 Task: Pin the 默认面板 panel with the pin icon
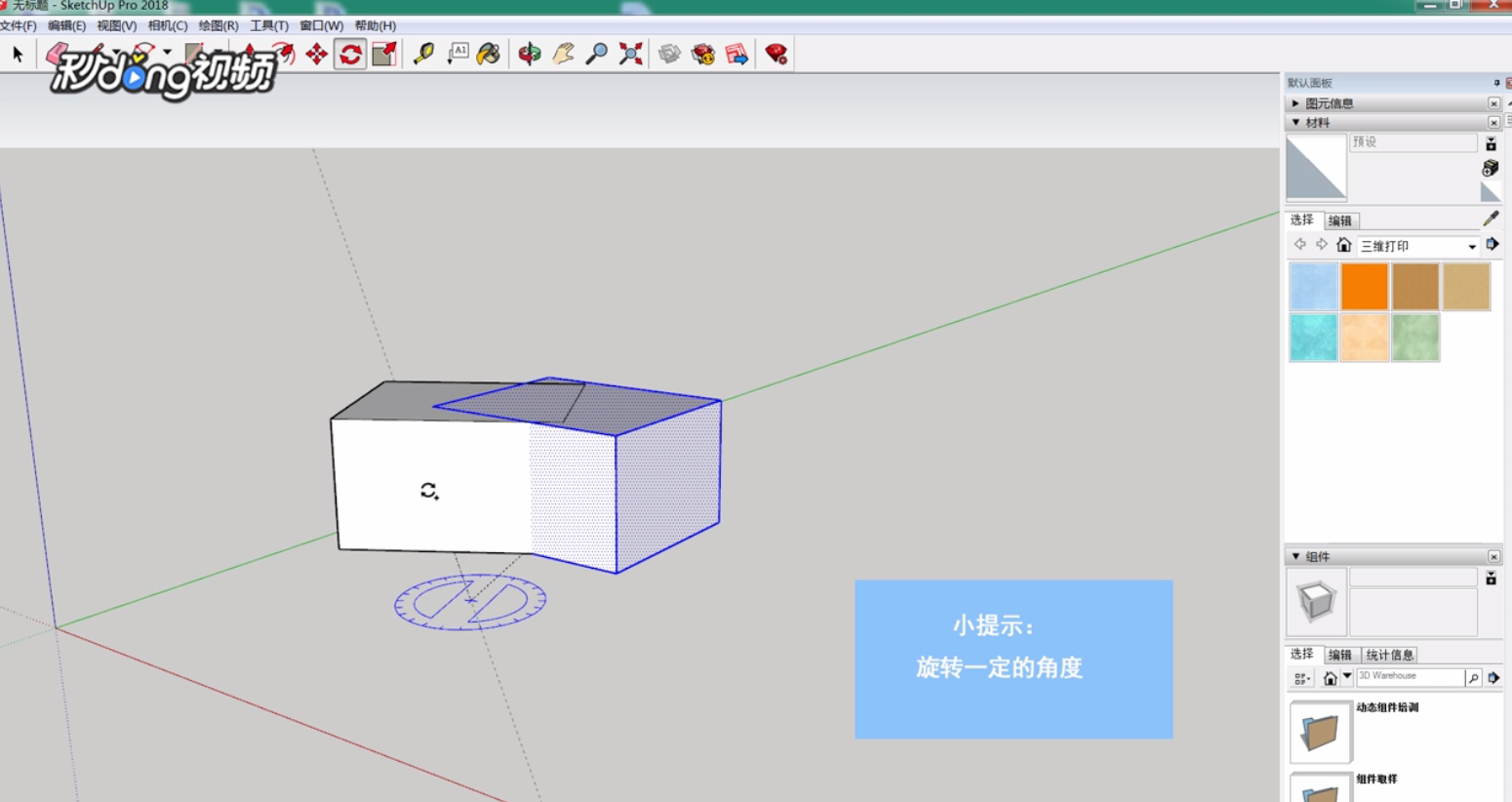(x=1497, y=82)
